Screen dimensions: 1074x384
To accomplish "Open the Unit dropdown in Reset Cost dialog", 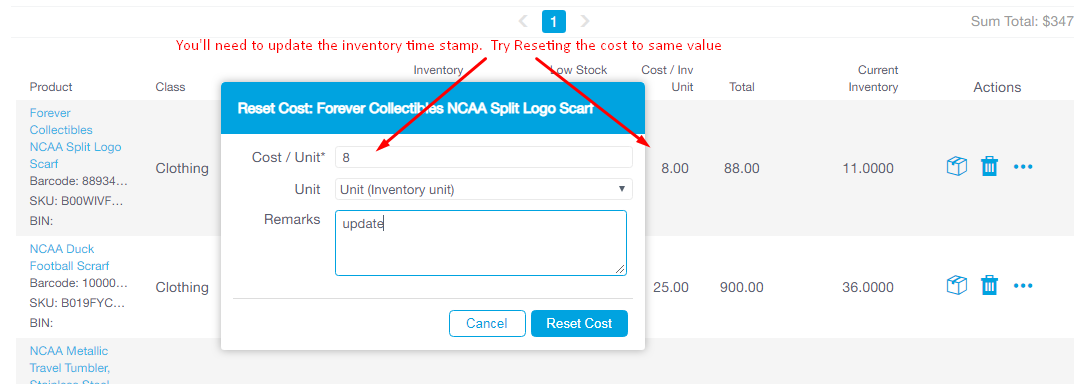I will [484, 189].
